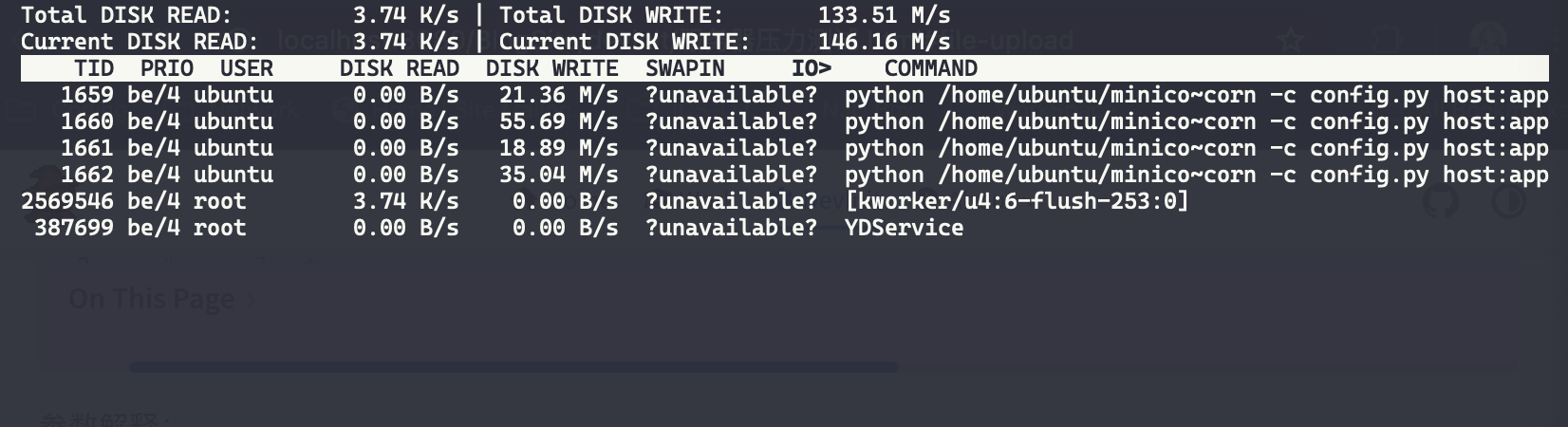Click the kworker flush process row
Screen dimensions: 1568x427
pyautogui.click(x=785, y=201)
